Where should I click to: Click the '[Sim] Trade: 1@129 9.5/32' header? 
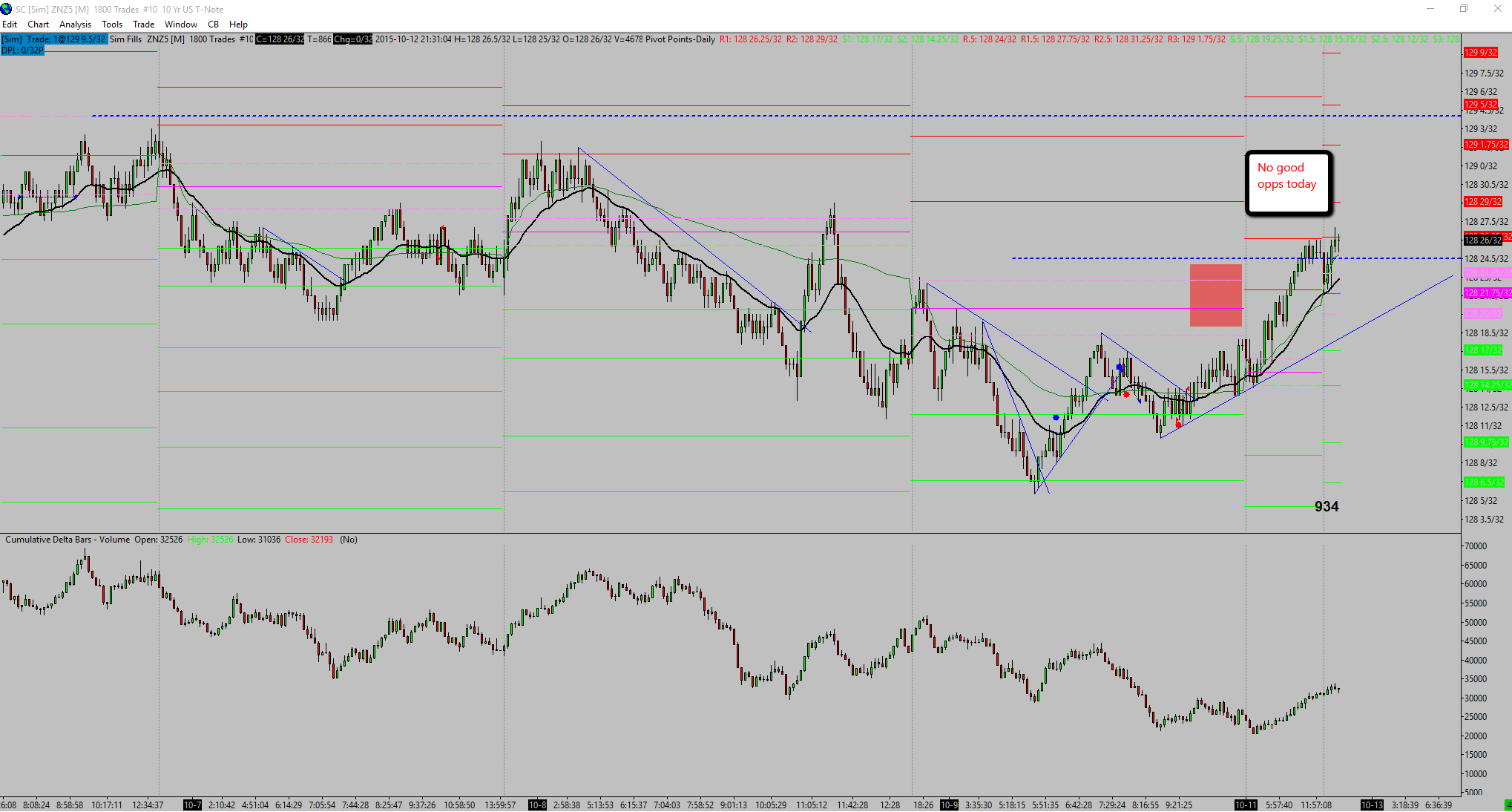54,39
